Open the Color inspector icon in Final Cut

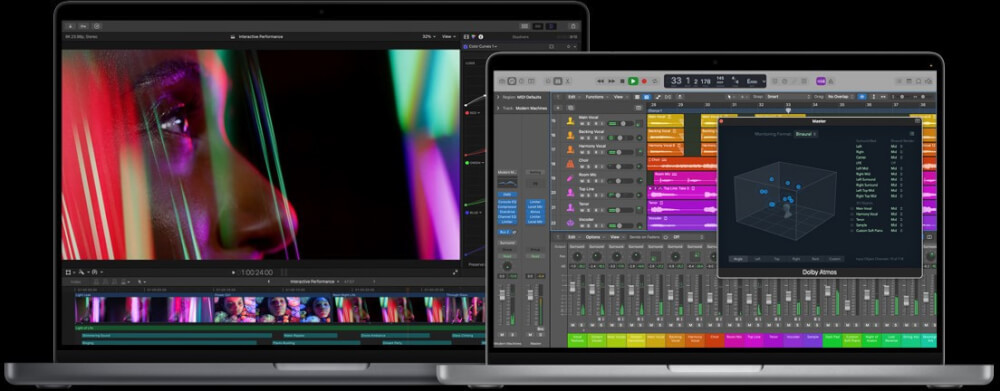(x=473, y=37)
